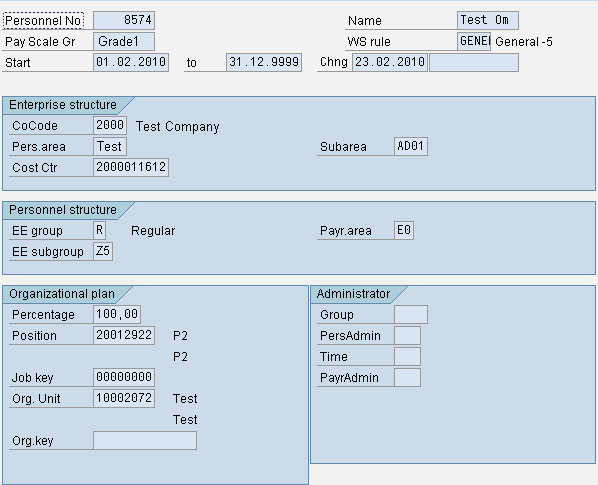
Task: Select the Position field 20012922
Action: [124, 335]
